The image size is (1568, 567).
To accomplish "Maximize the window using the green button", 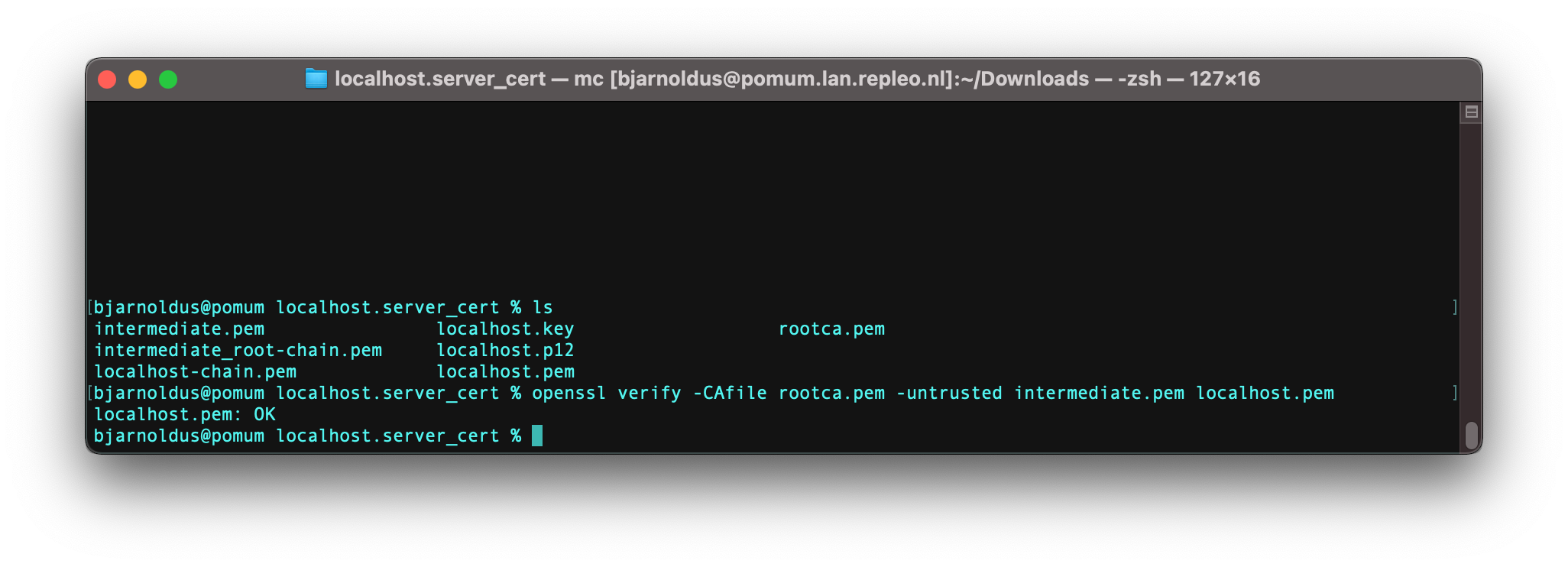I will 168,79.
